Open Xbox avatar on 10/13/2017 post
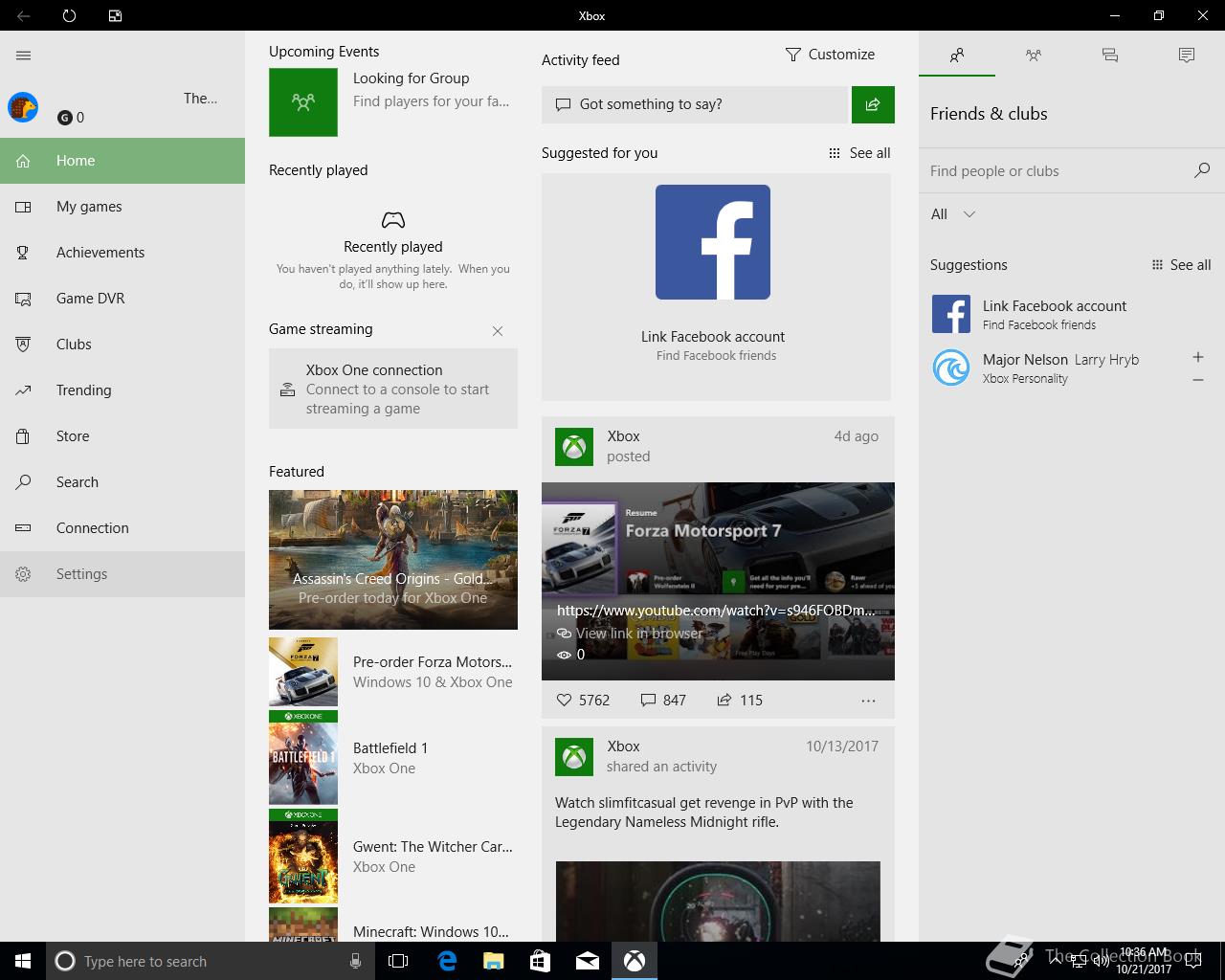The width and height of the screenshot is (1225, 980). 574,757
